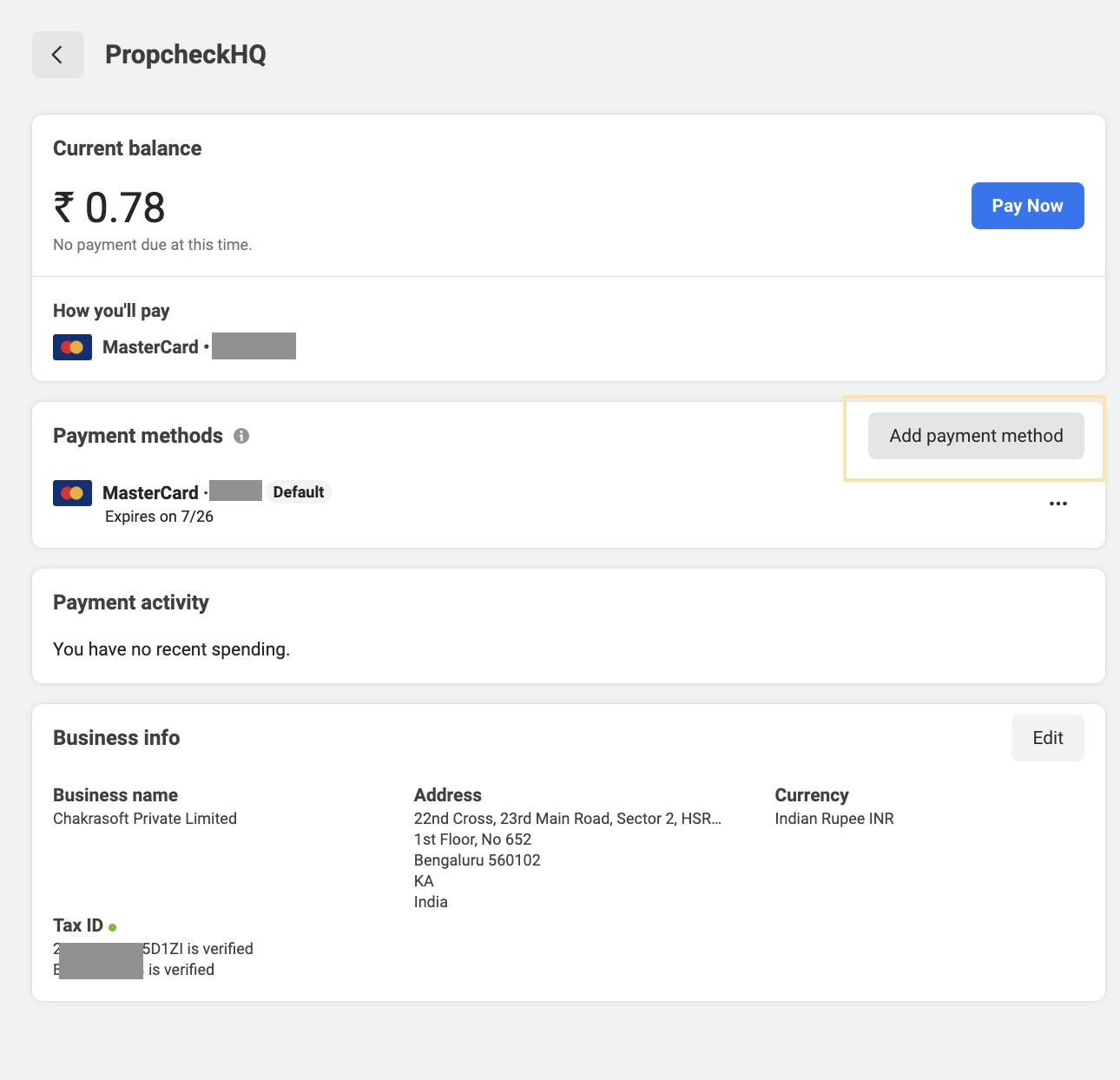Click the MasterCard name under How you'll pay
Screen dimensions: 1120x1080
150,347
